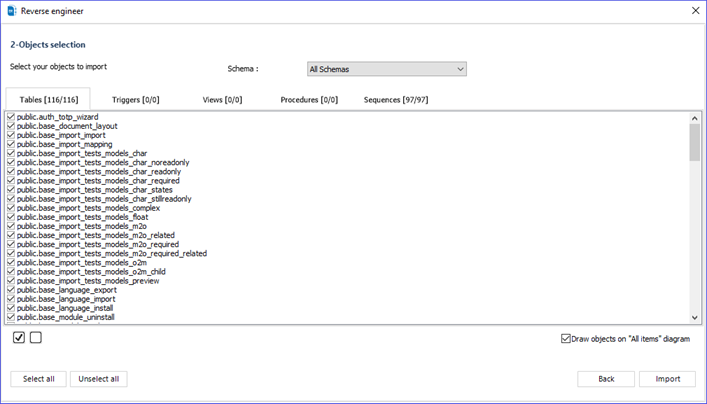Toggle checkbox for public.base_import_mapping
The height and width of the screenshot is (404, 707).
11,144
